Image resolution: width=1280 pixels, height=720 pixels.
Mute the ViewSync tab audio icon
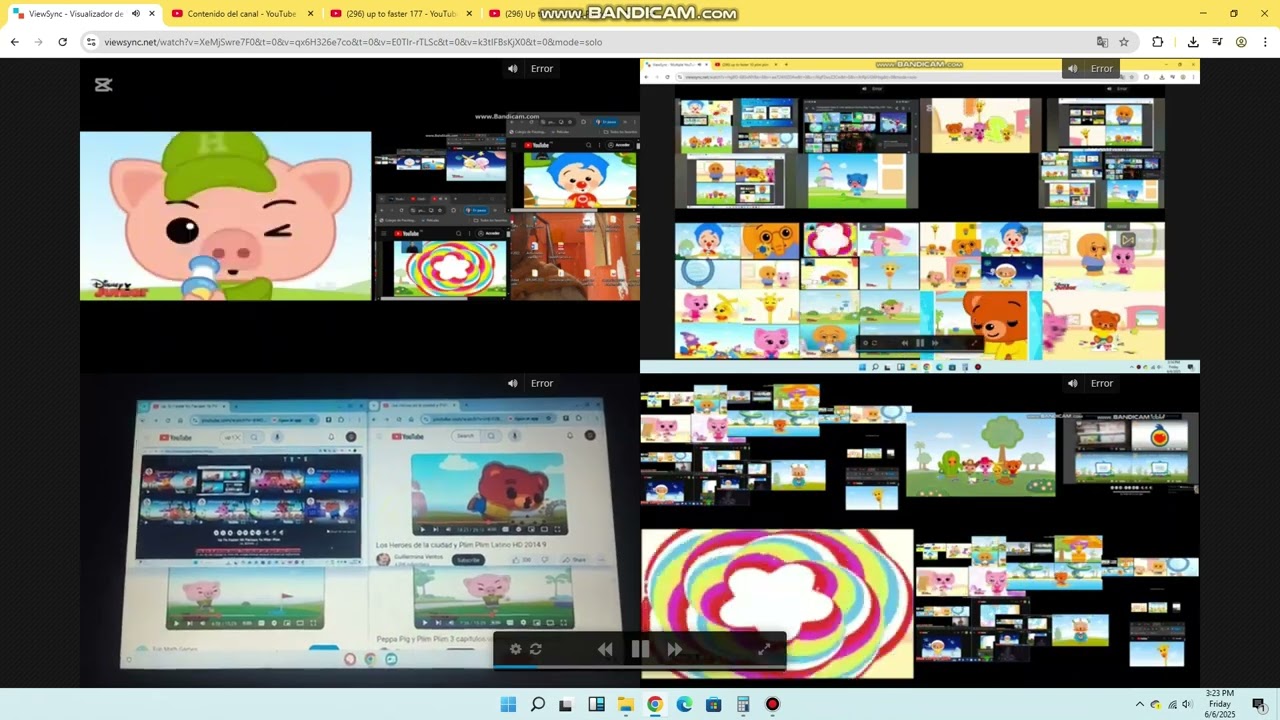136,14
